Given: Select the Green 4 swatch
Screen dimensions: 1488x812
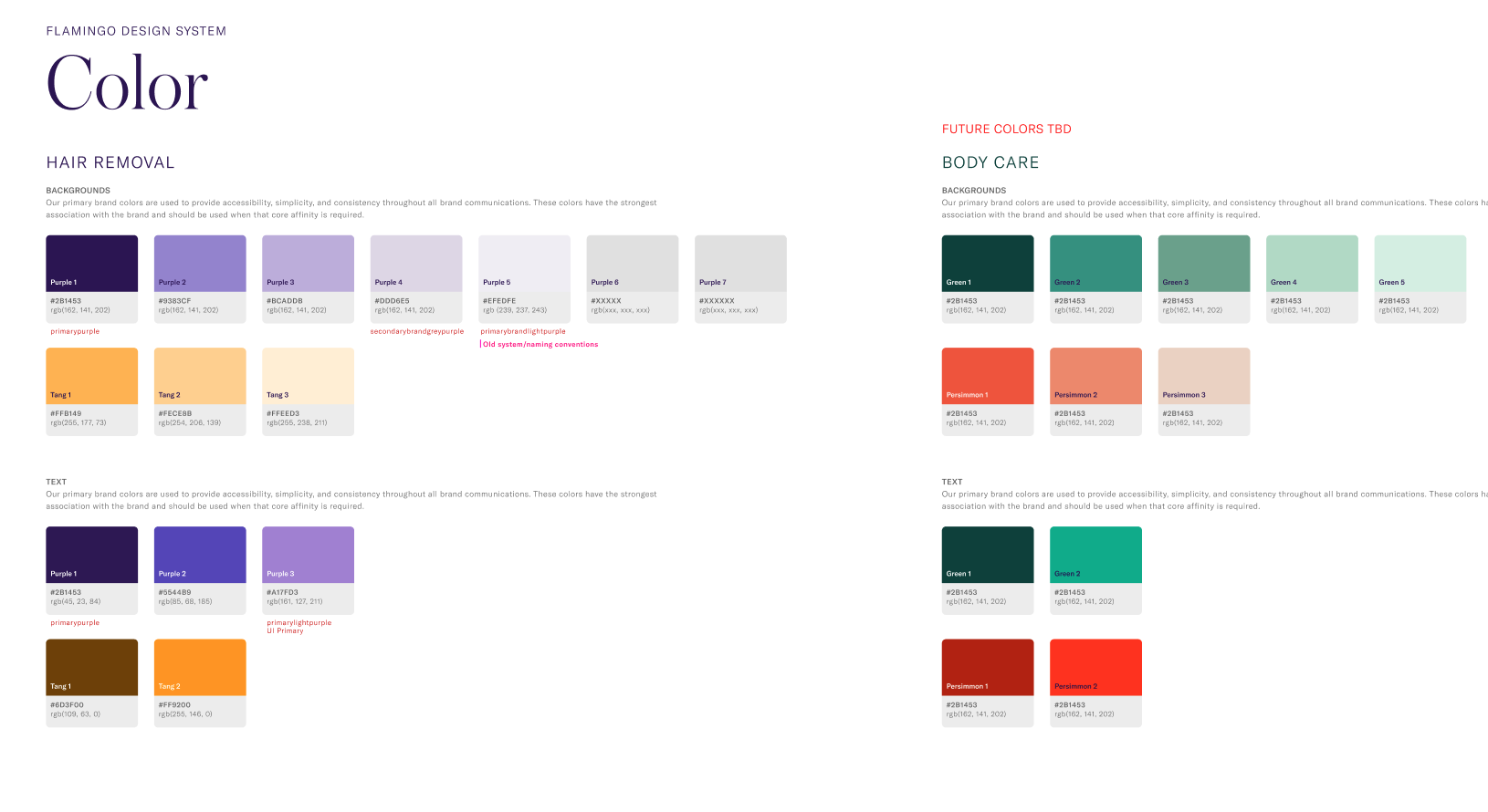Looking at the screenshot, I should click(x=1312, y=279).
